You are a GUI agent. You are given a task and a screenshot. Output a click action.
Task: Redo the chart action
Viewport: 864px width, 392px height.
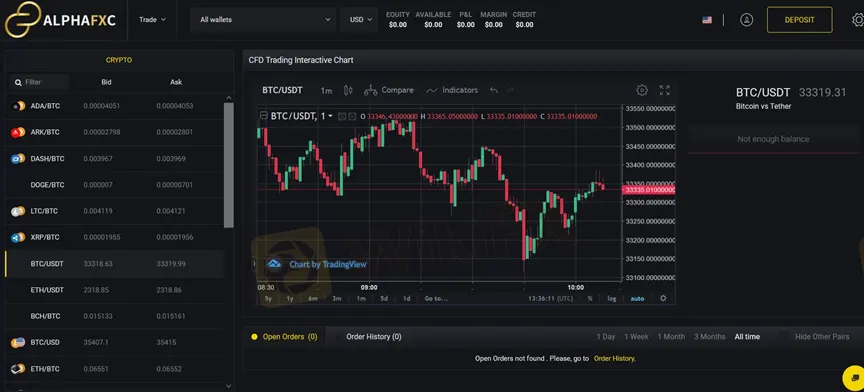tap(510, 90)
